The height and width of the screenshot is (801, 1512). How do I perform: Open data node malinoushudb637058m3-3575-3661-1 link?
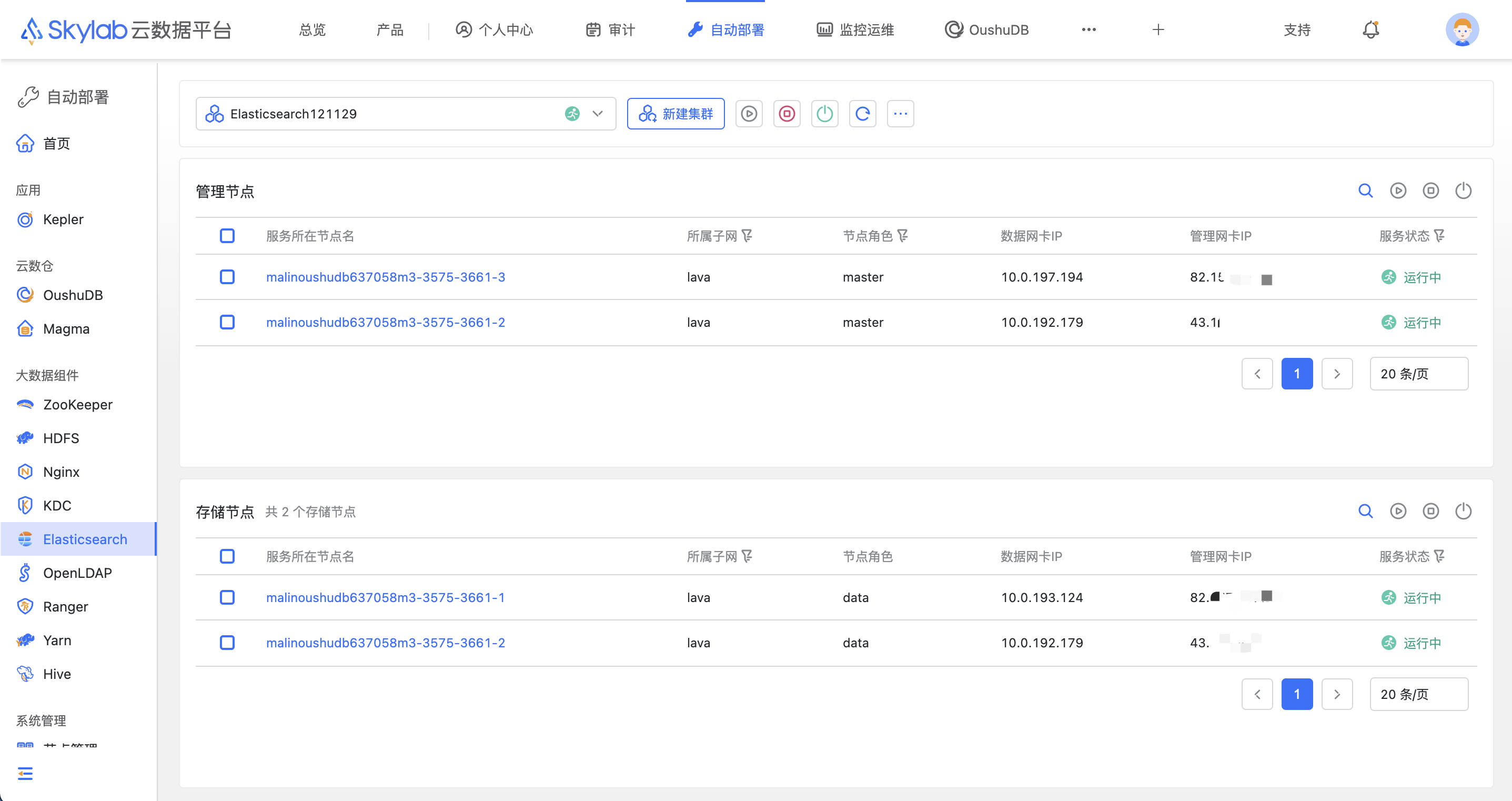pos(386,597)
